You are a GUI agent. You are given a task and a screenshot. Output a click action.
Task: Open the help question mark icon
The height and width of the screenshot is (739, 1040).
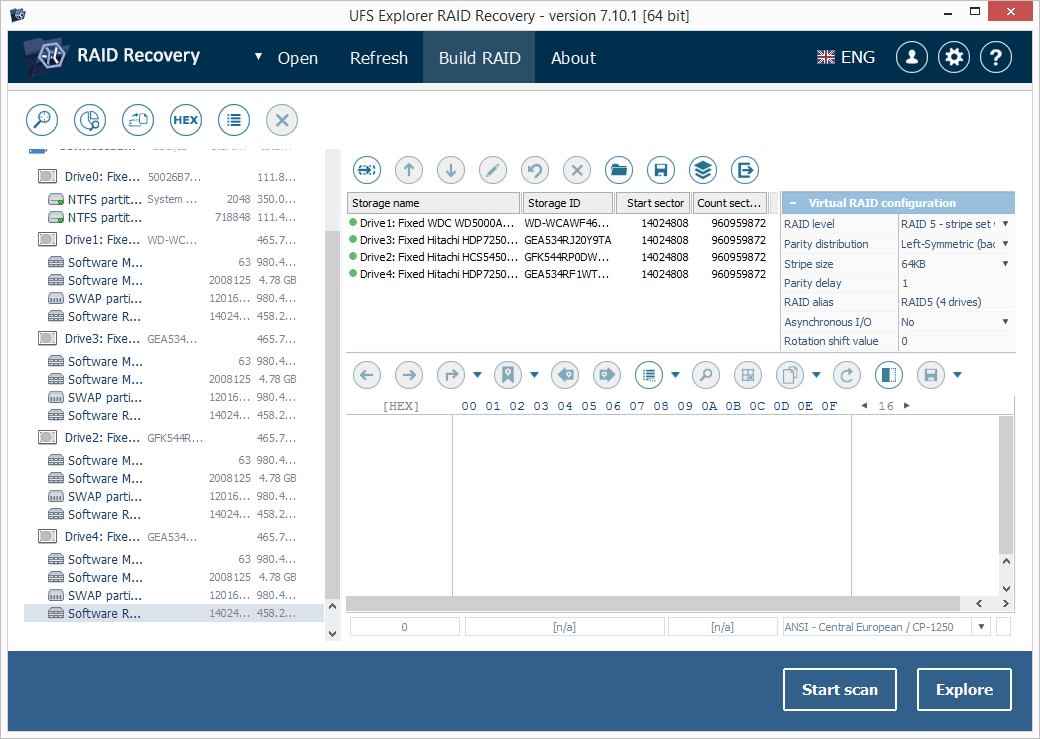pos(996,58)
